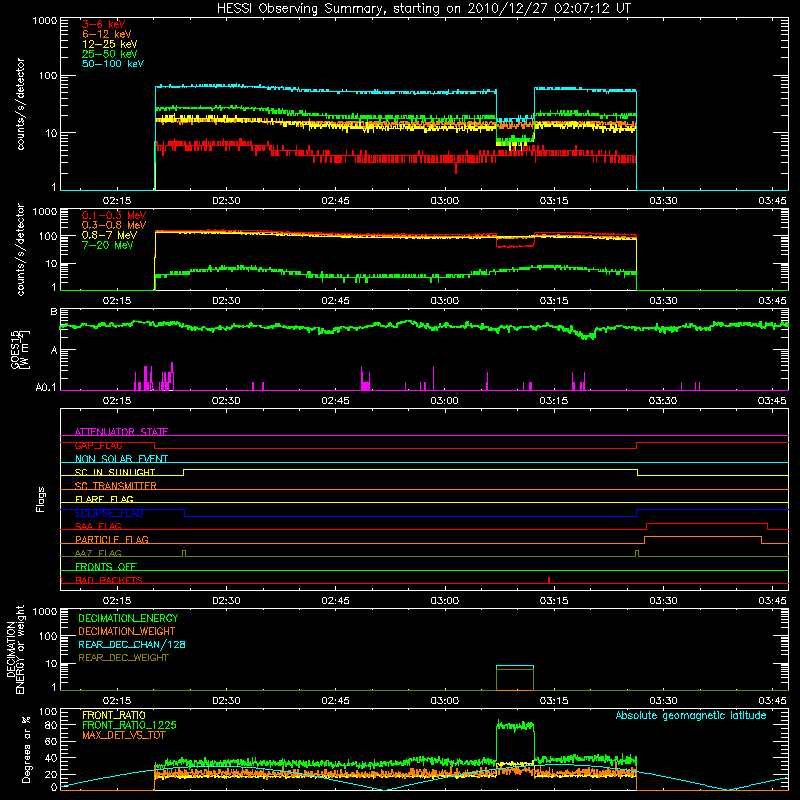Select the FRONTS_OFF flag label
Image resolution: width=800 pixels, height=800 pixels.
click(x=106, y=566)
